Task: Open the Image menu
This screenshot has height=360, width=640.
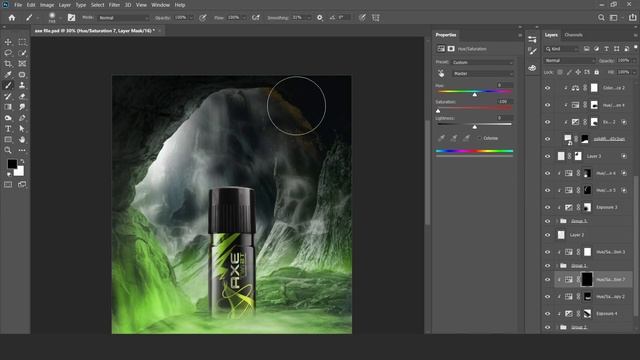Action: [47, 5]
